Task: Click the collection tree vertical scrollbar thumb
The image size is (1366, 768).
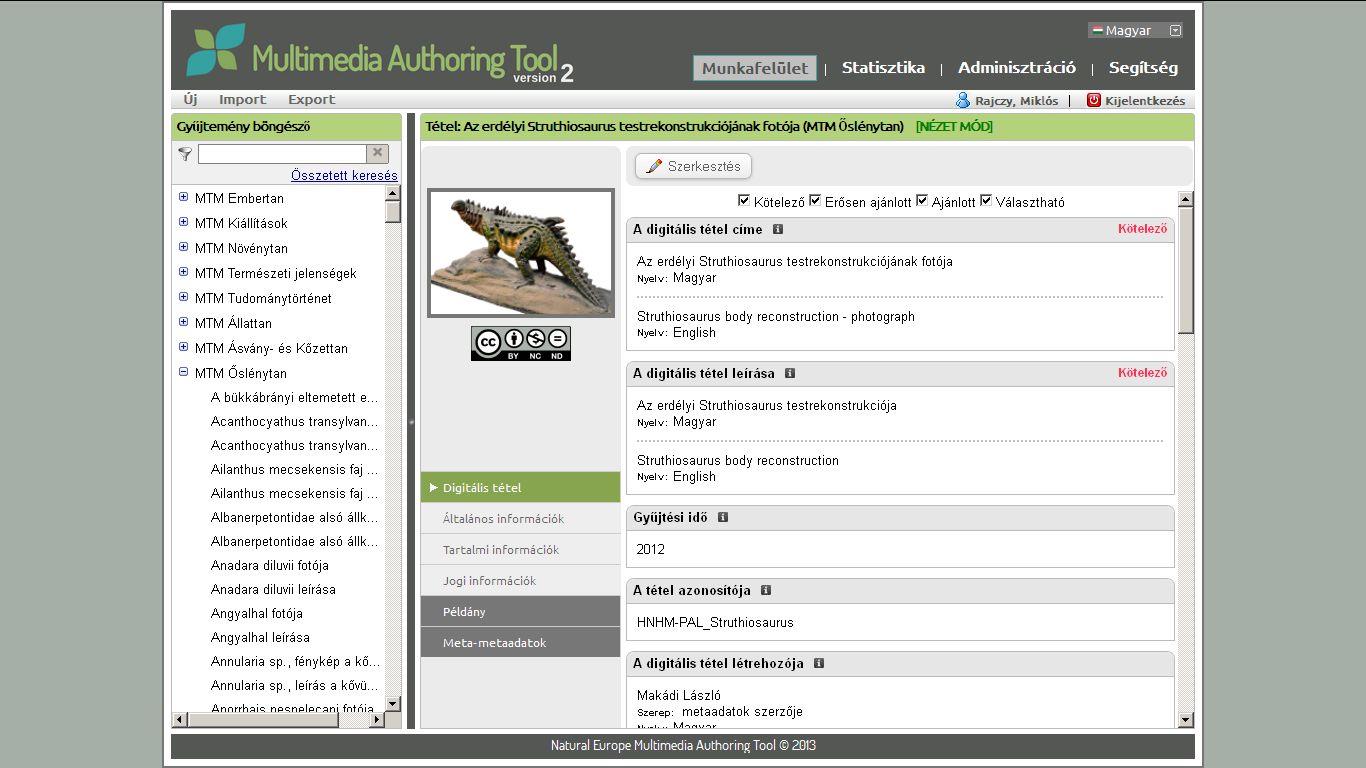Action: point(393,211)
